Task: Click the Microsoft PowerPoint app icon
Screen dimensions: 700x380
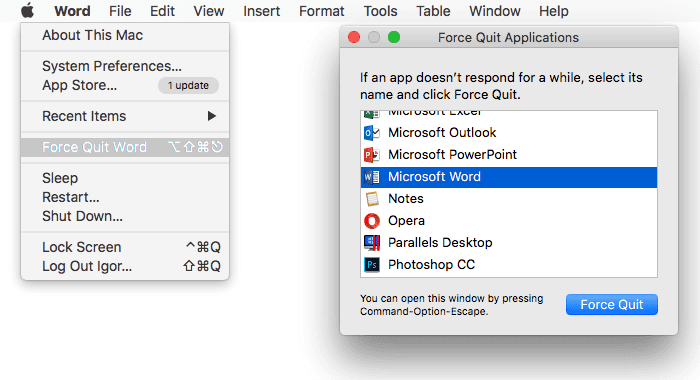Action: pos(371,155)
